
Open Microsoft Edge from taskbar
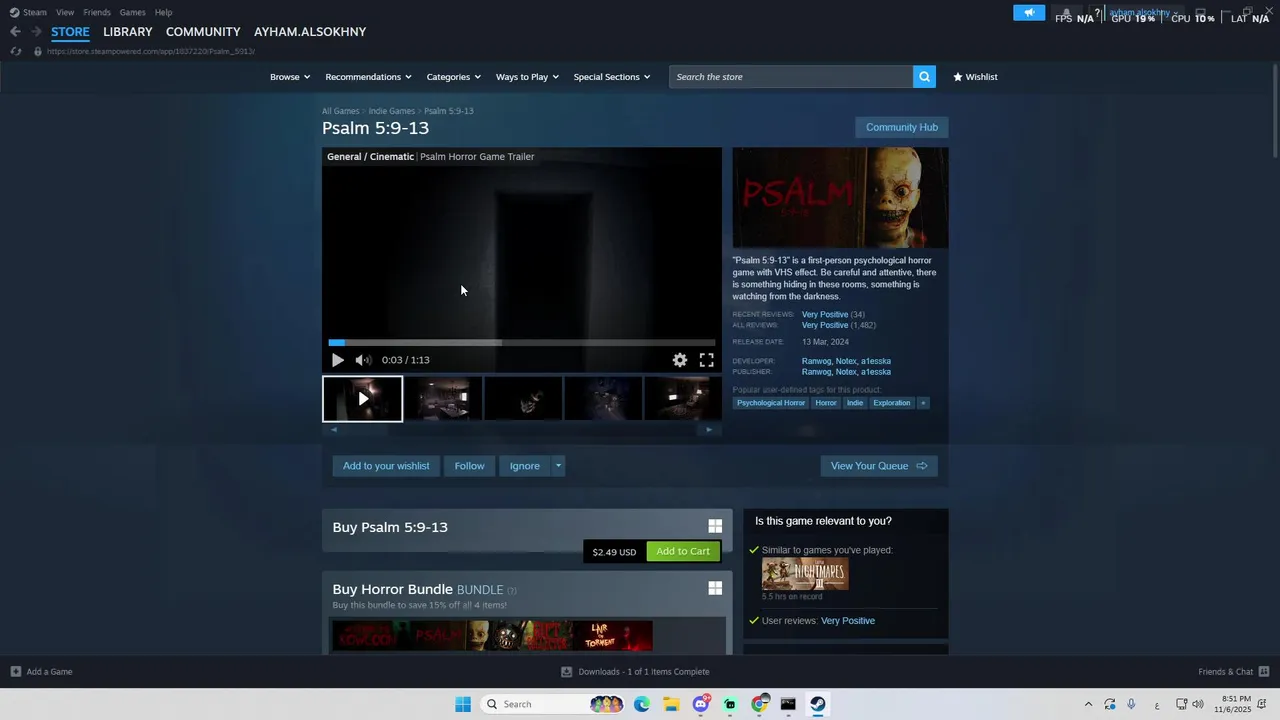click(642, 704)
